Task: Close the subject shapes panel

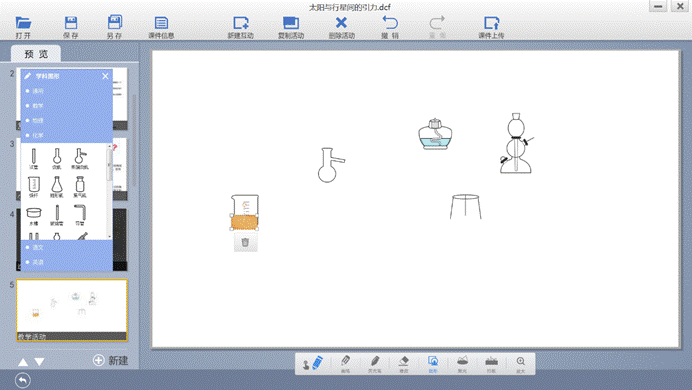Action: point(105,76)
